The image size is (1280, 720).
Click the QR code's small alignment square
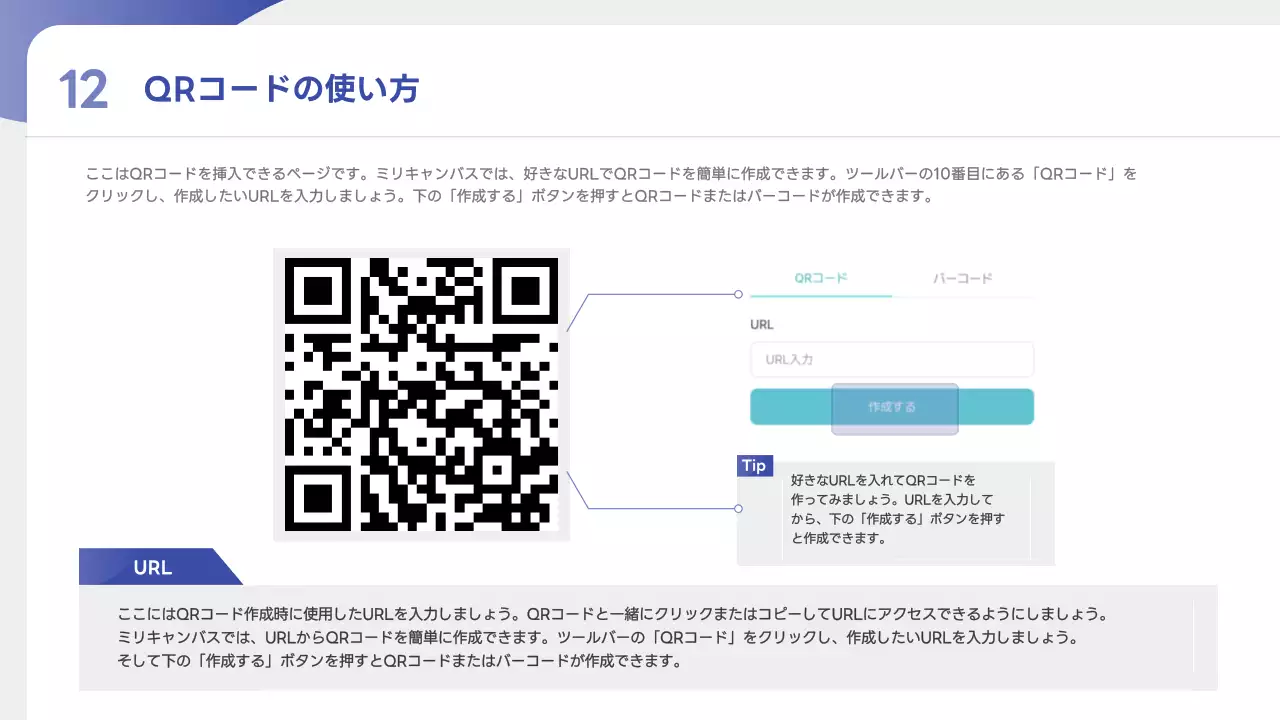[496, 469]
